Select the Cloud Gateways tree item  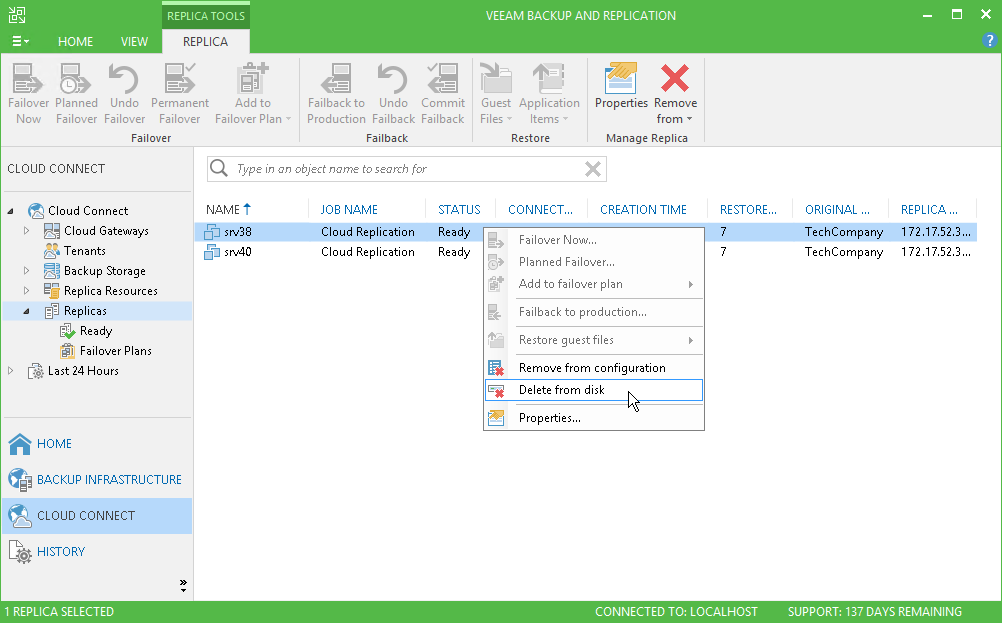(x=106, y=231)
